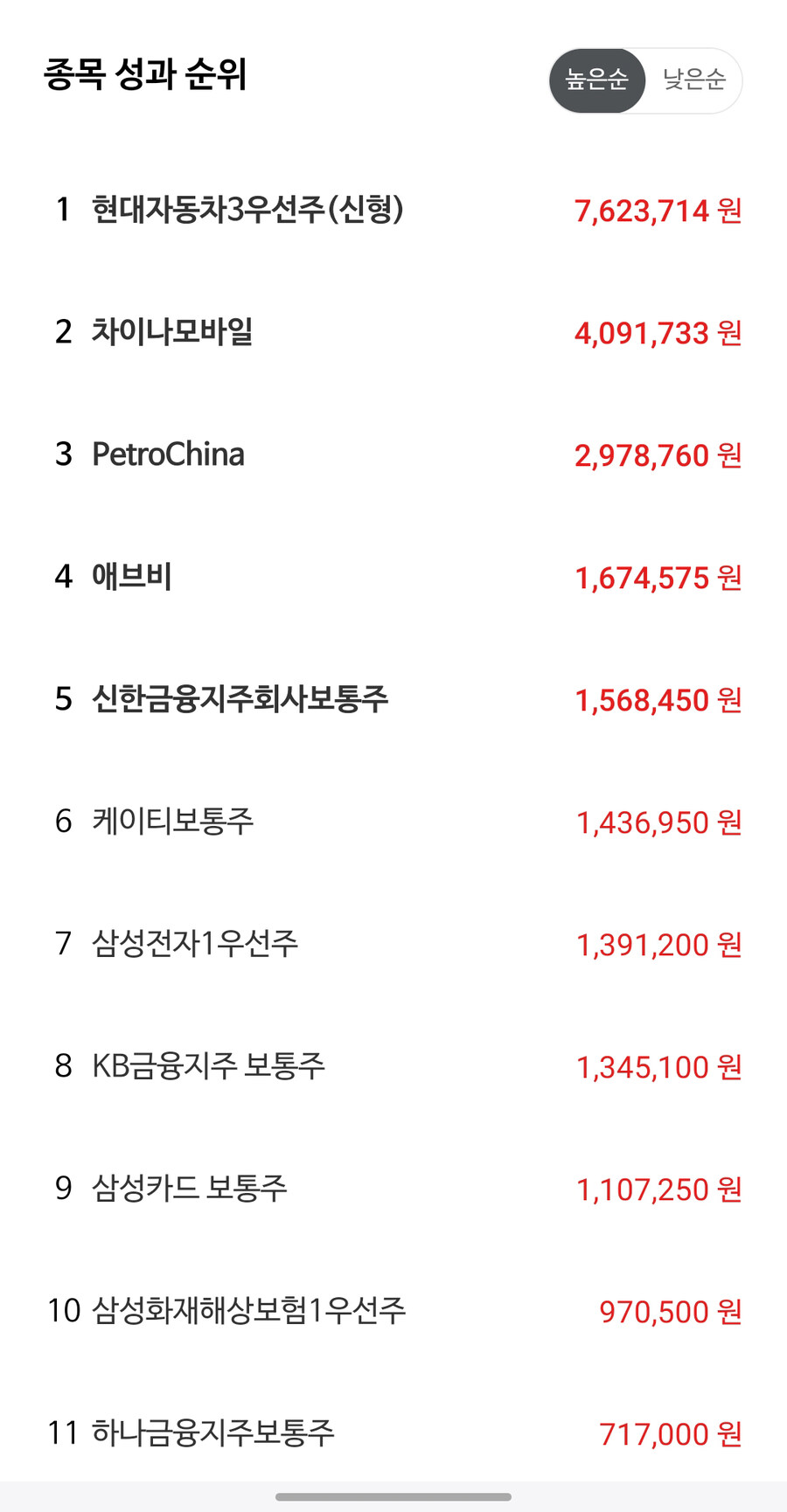Tap KB금융지주 보통주 row
787x1512 pixels.
[x=208, y=1066]
